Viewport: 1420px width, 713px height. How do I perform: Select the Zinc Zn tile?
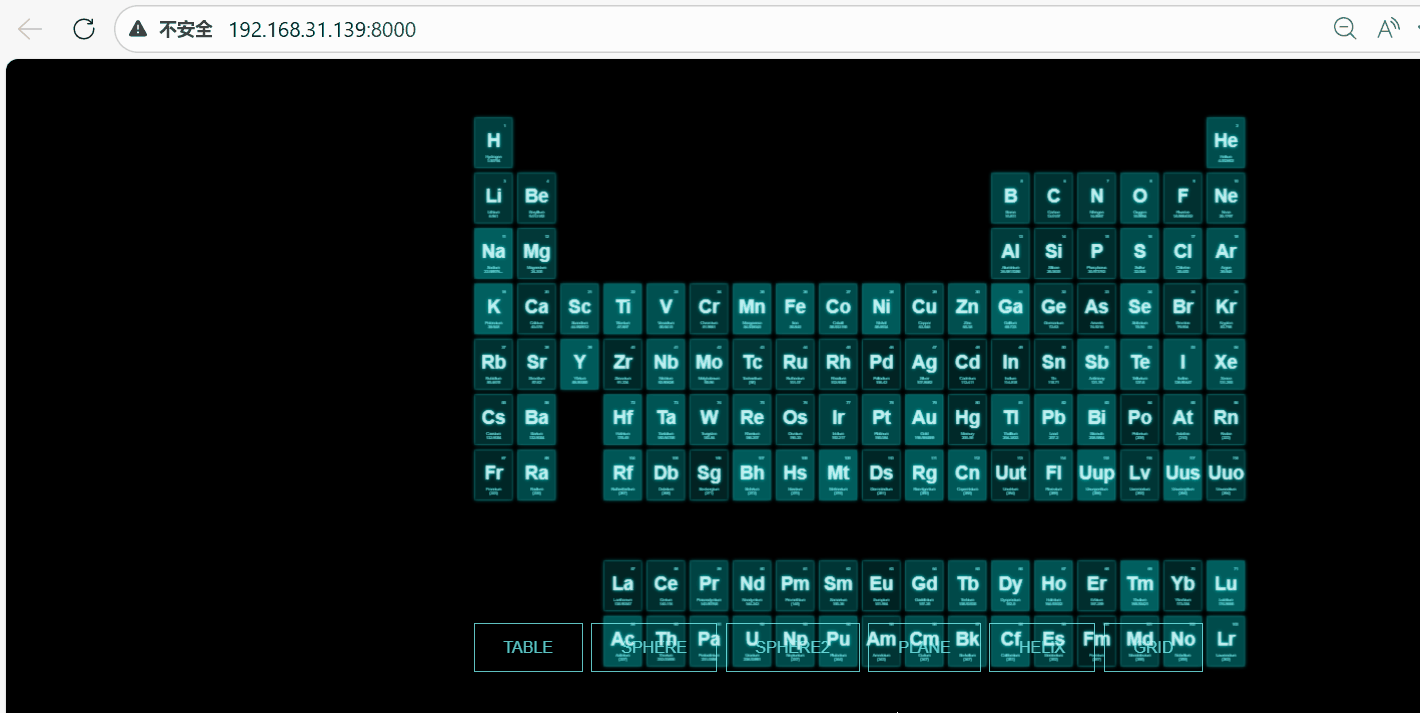[968, 309]
